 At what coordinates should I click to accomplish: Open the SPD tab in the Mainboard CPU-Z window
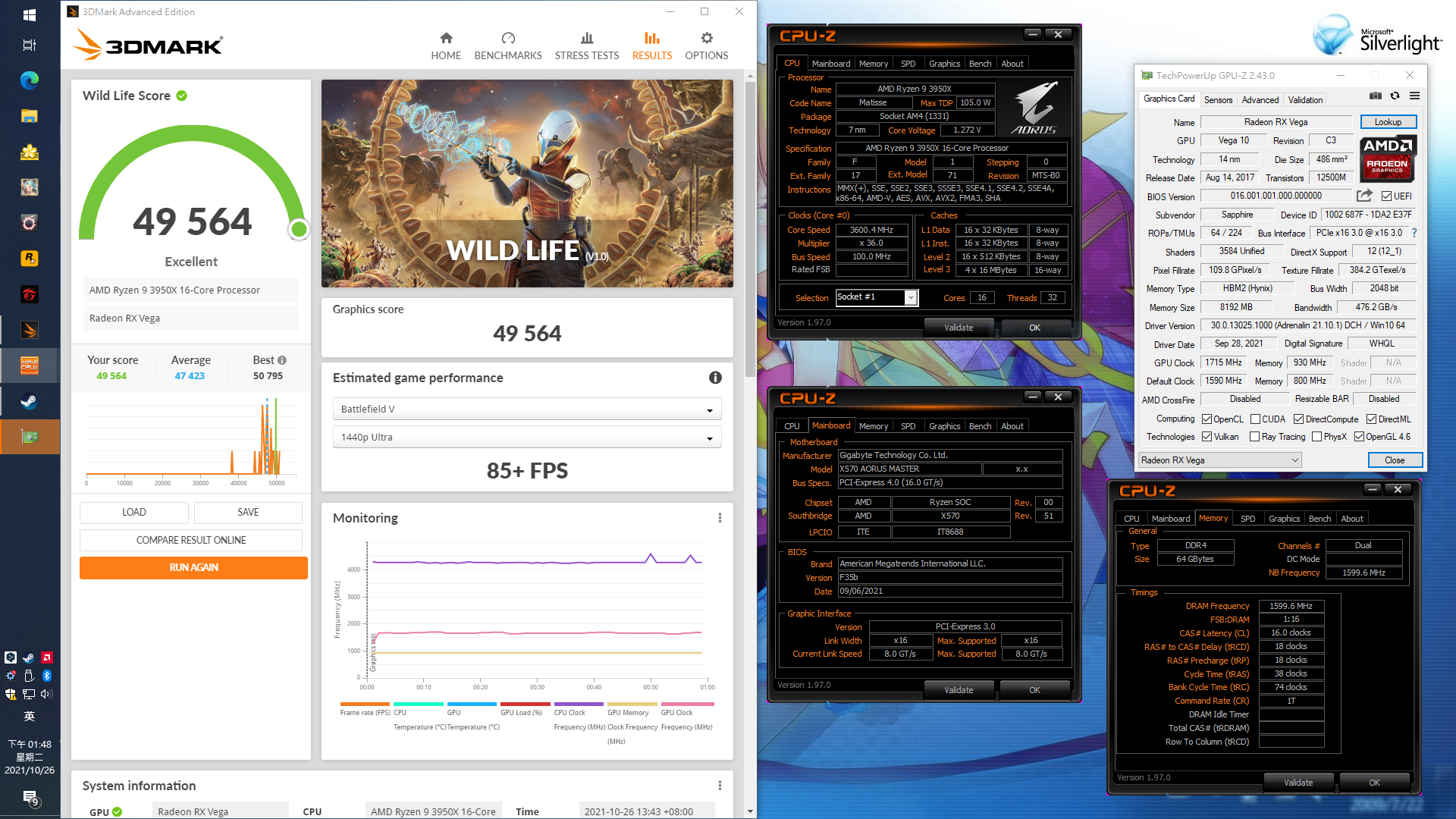[908, 426]
